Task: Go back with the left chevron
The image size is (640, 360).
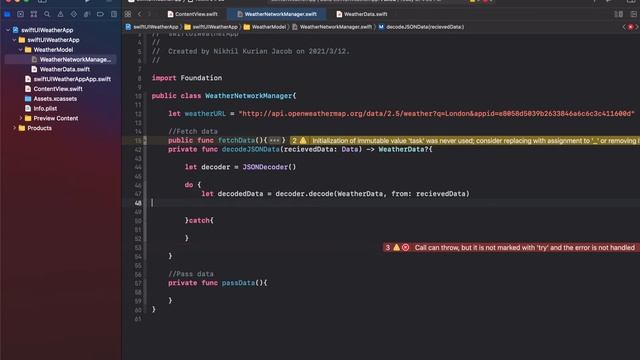Action: [140, 14]
